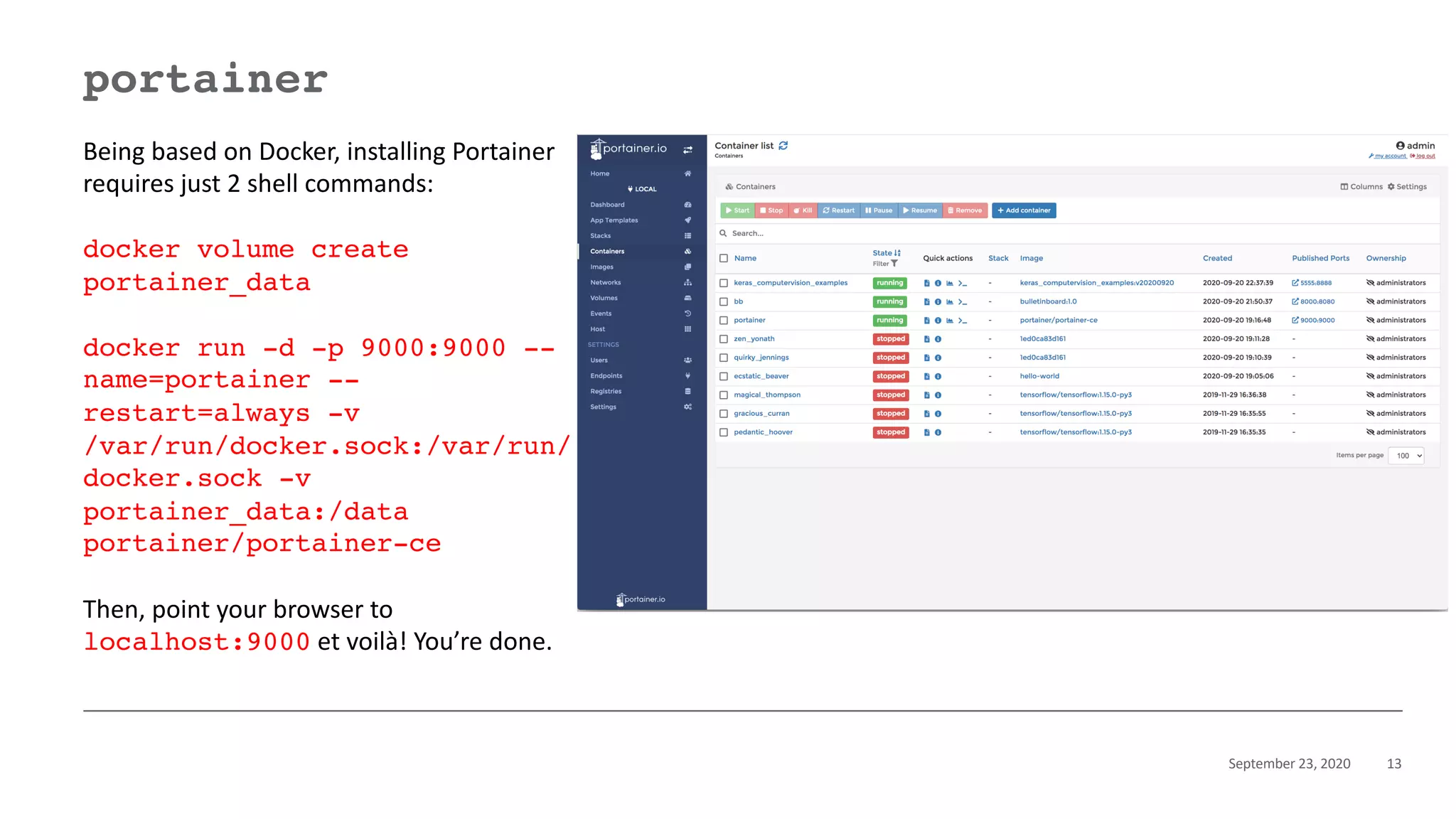The width and height of the screenshot is (1456, 819).
Task: Inspect info of zen_yonath container
Action: (938, 339)
